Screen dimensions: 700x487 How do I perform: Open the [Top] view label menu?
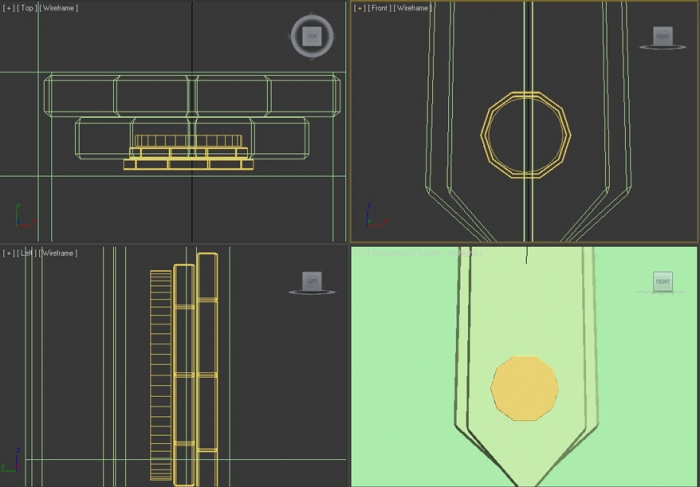(x=26, y=8)
